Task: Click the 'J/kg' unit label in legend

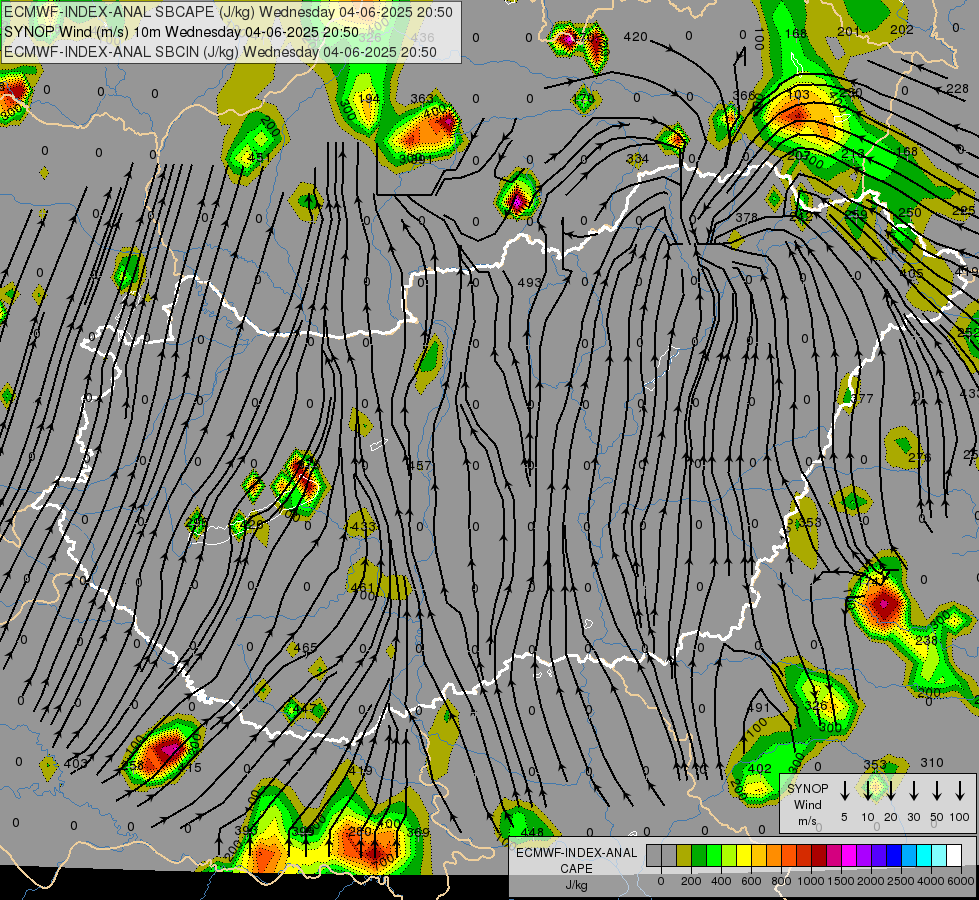Action: (576, 885)
